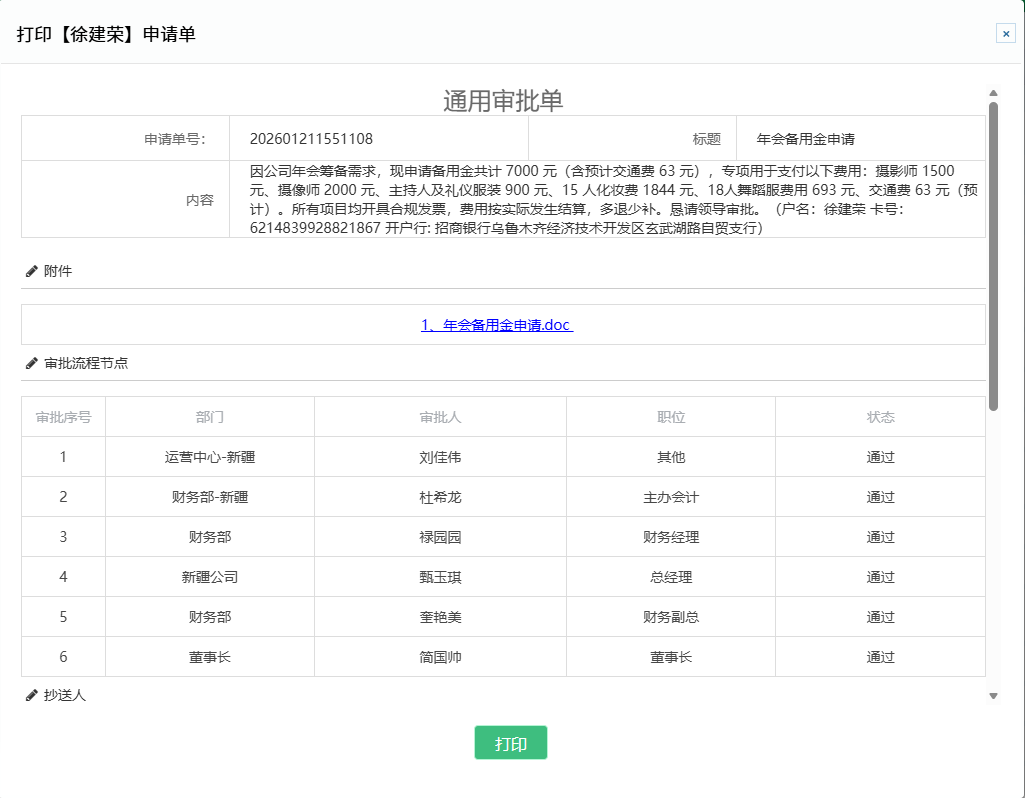The width and height of the screenshot is (1025, 798).
Task: Select approver 禄园园 in row 3
Action: (x=440, y=537)
